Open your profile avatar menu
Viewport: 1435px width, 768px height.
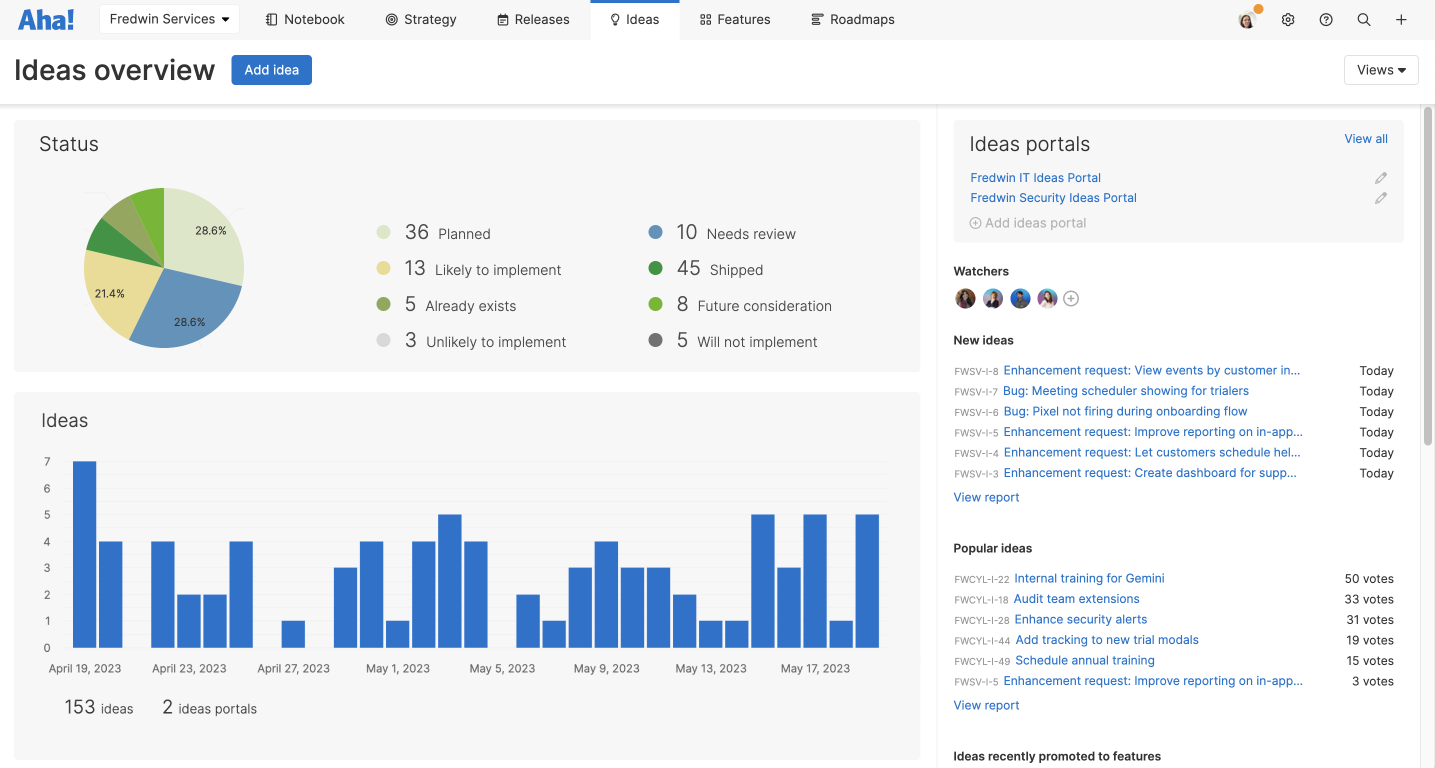(1245, 19)
